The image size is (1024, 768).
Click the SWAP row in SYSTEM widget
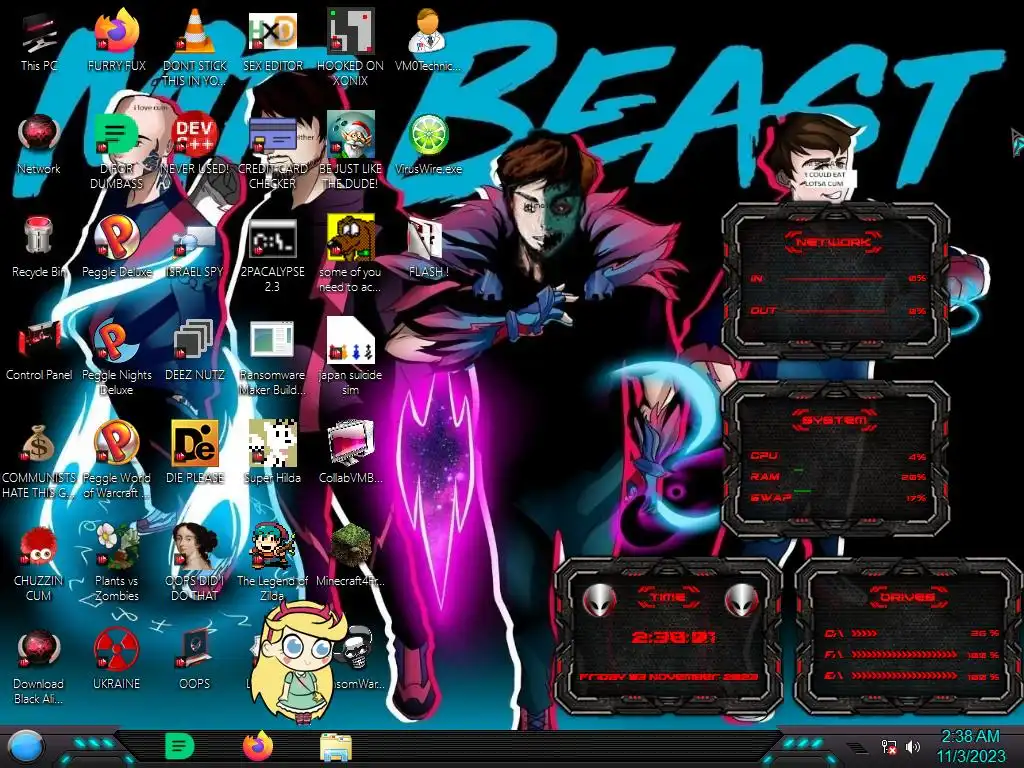pos(838,498)
